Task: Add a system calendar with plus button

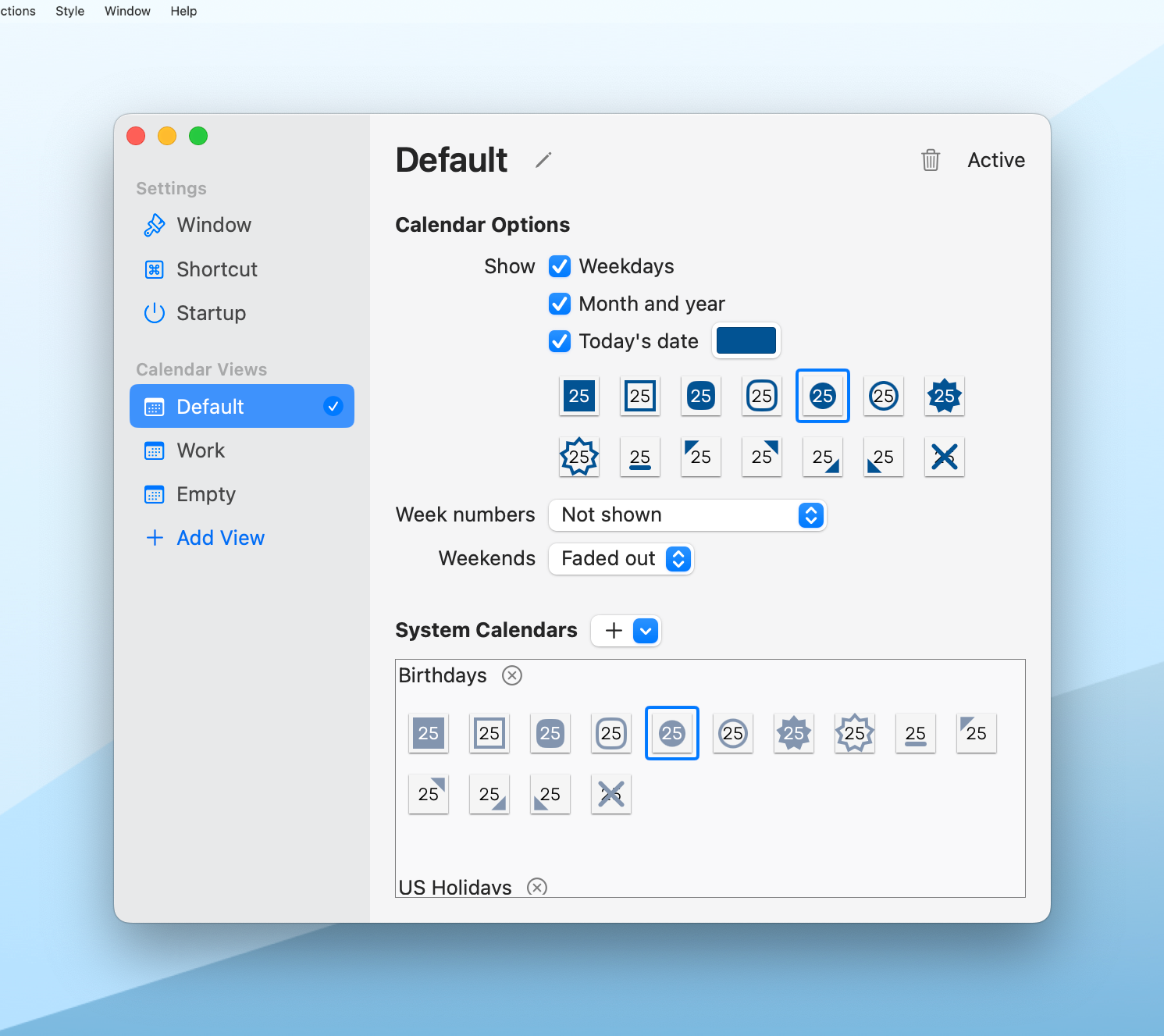Action: (x=614, y=631)
